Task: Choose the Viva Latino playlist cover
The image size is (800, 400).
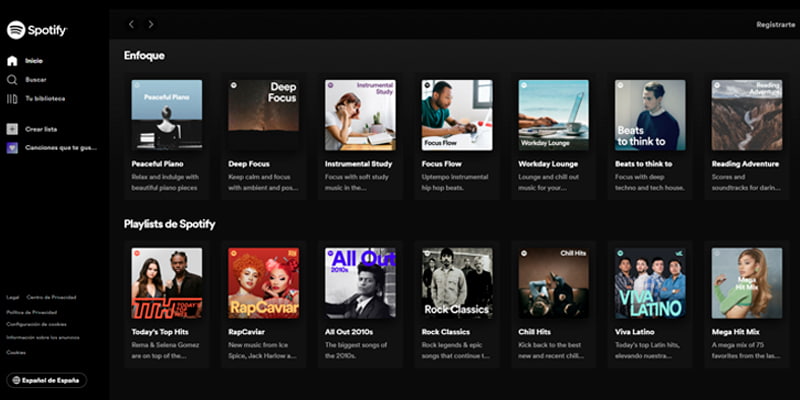Action: coord(650,283)
